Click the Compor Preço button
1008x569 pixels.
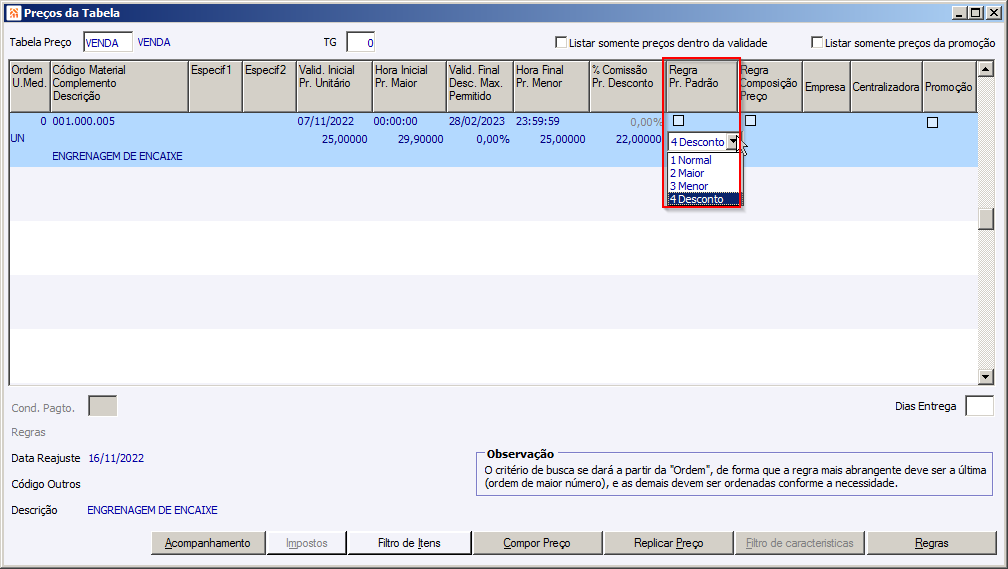coord(537,543)
